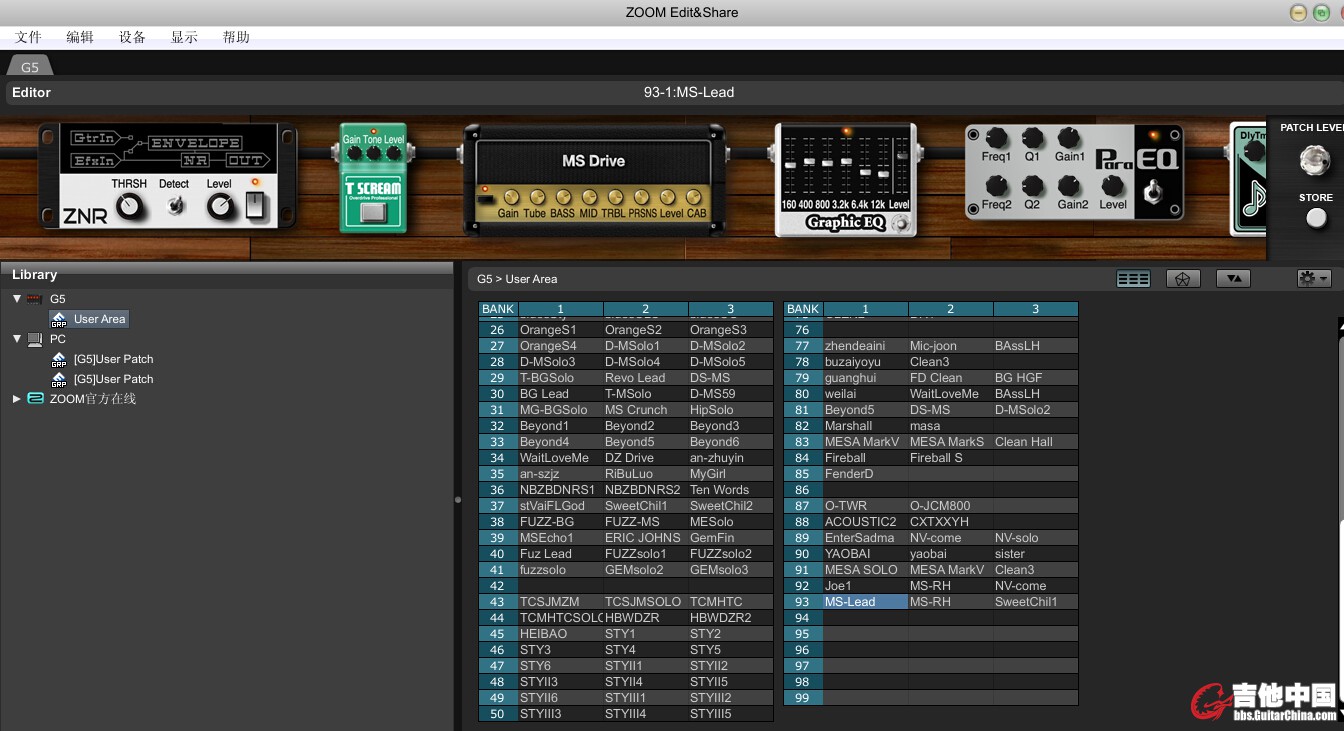Move Graphic EQ 160 slider
This screenshot has width=1344, height=731.
(790, 165)
